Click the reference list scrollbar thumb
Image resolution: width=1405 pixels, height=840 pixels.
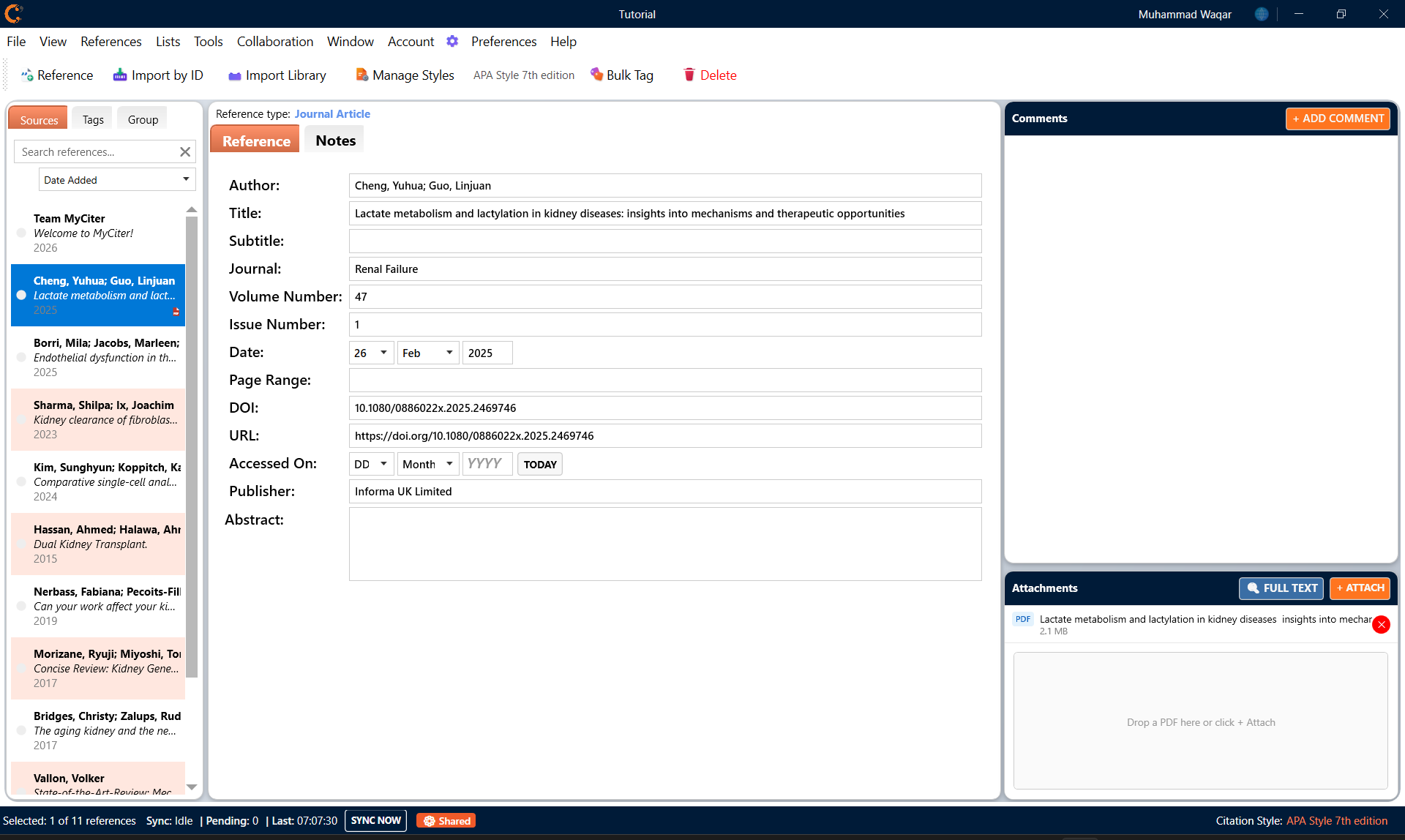pos(192,446)
